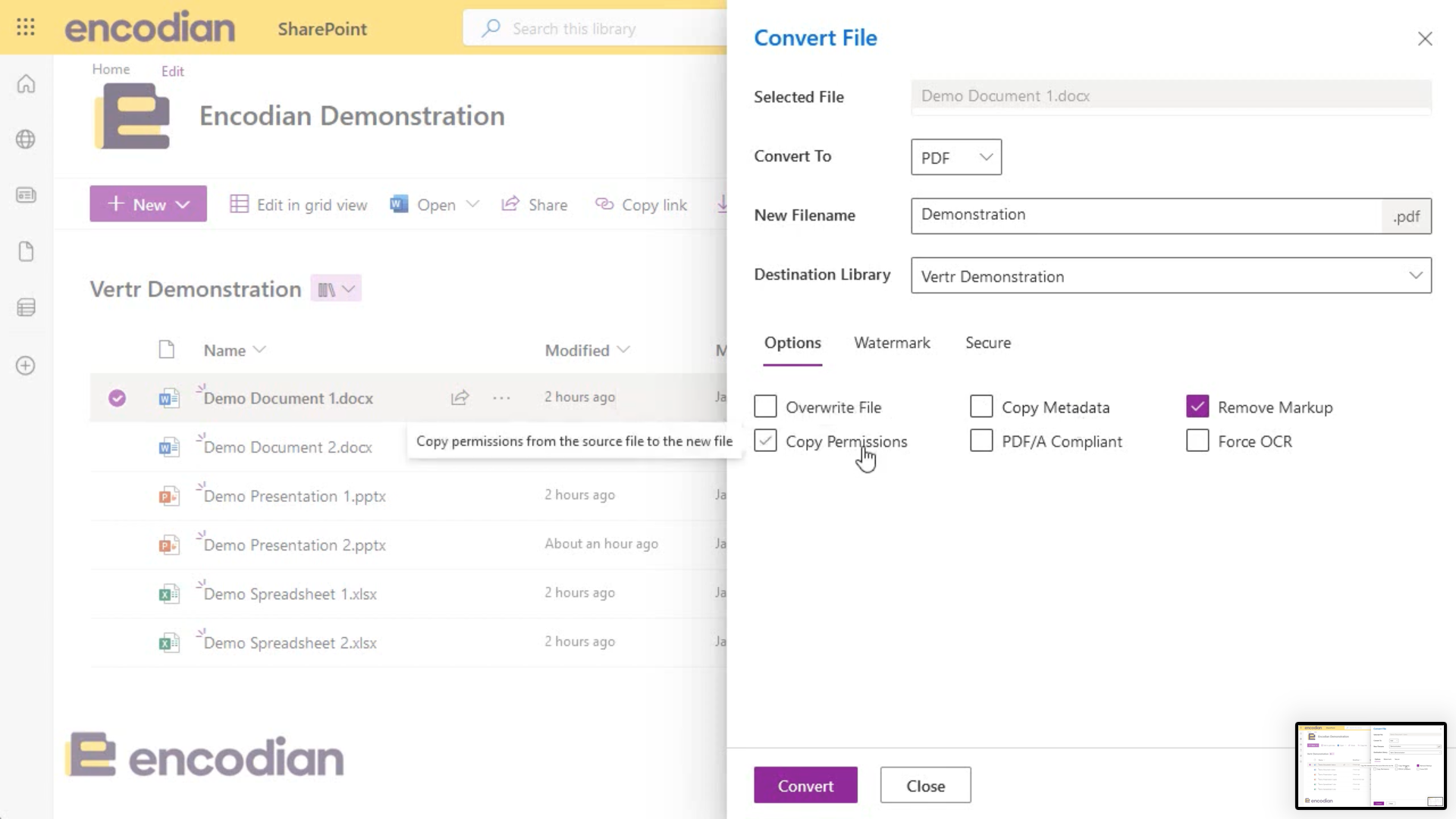This screenshot has width=1456, height=819.
Task: Click the create plus icon in left rail
Action: (26, 366)
